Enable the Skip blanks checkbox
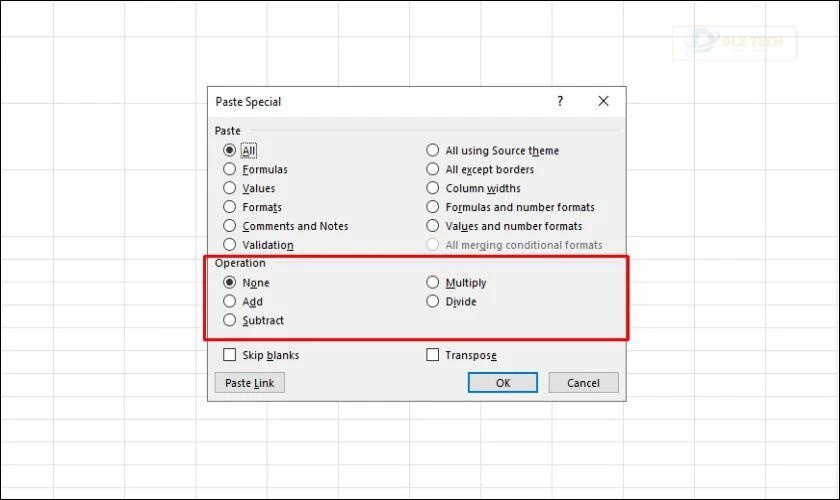840x500 pixels. point(230,355)
